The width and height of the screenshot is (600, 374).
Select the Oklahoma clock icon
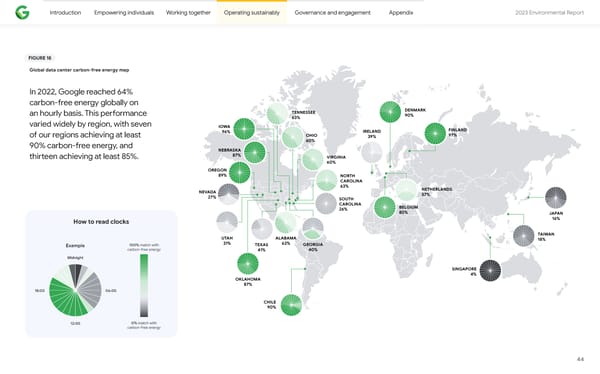(x=248, y=264)
